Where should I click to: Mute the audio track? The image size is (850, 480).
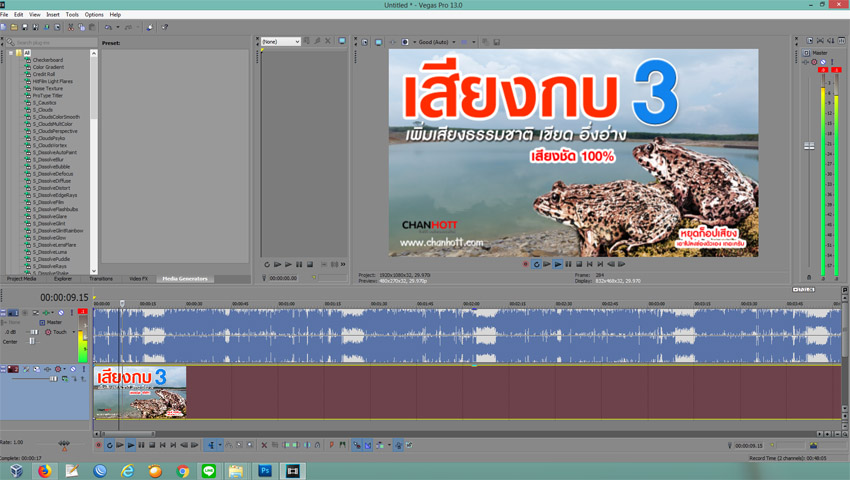click(x=61, y=313)
